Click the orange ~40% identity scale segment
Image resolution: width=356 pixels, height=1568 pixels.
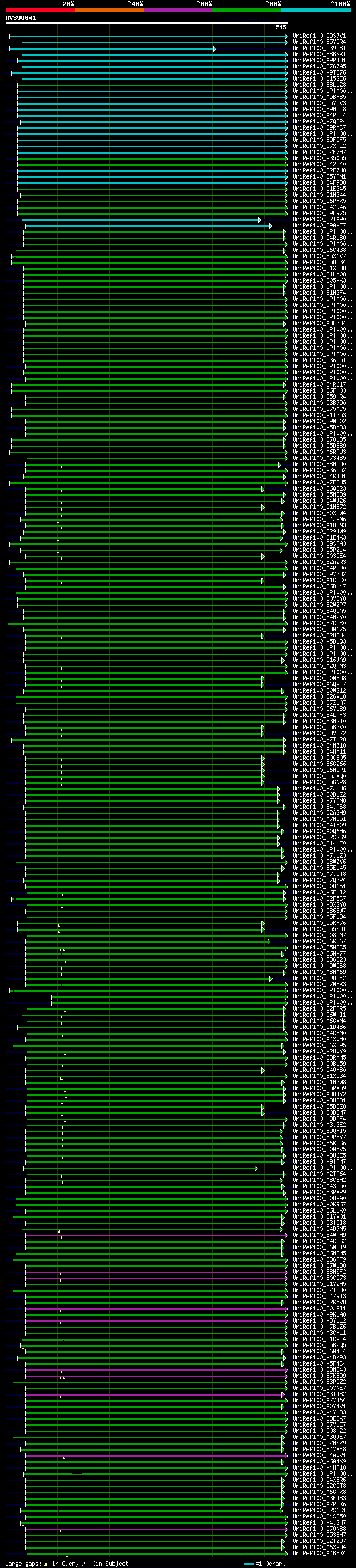coord(109,10)
